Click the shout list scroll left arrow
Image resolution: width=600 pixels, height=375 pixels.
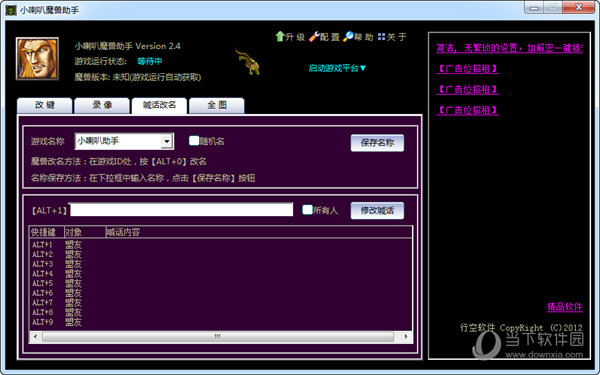point(35,337)
